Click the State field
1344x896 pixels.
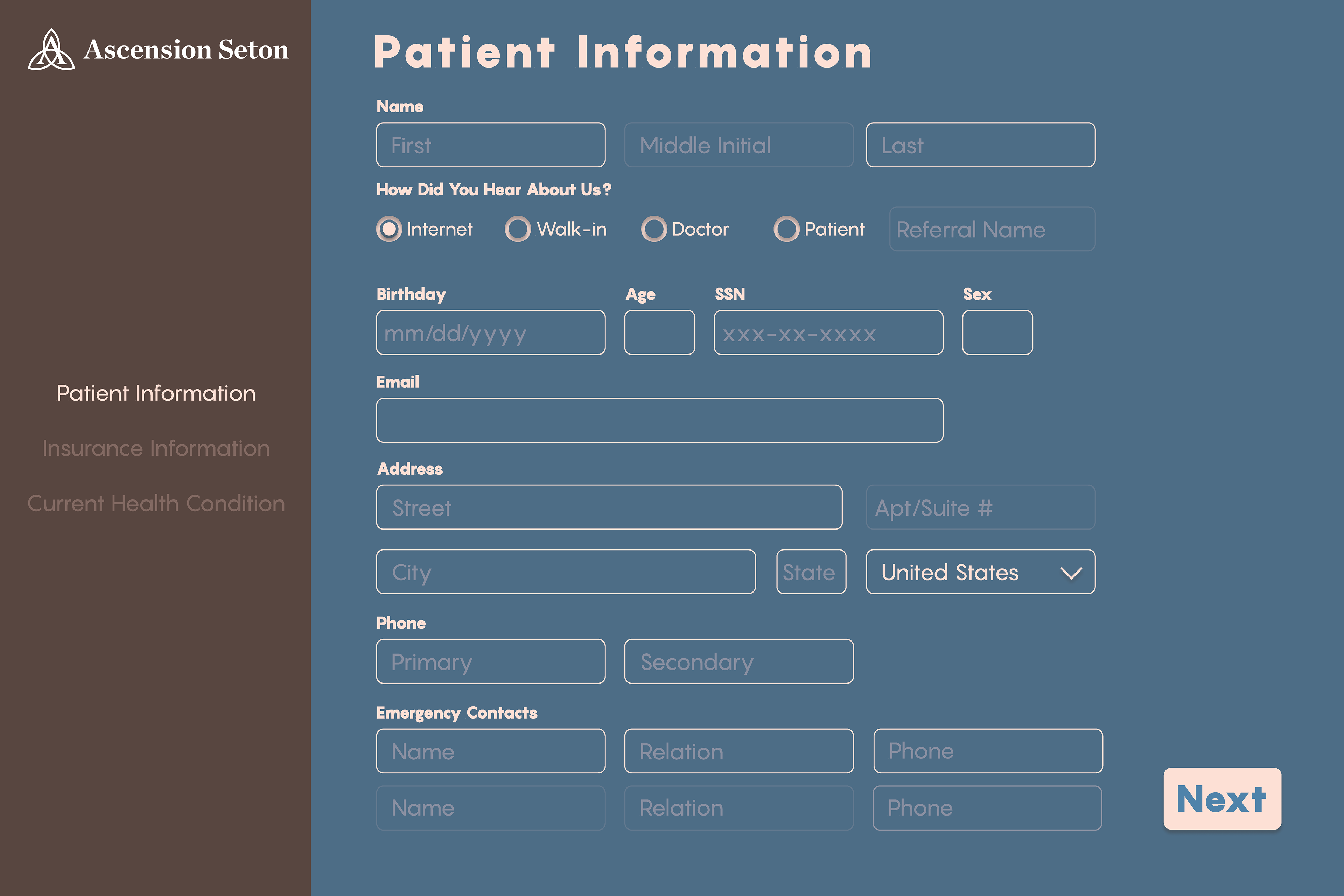[x=811, y=572]
